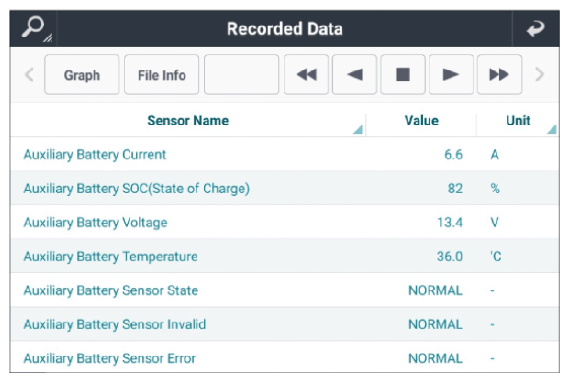This screenshot has height=382, width=569.
Task: Click the 6.6 current value
Action: [454, 155]
